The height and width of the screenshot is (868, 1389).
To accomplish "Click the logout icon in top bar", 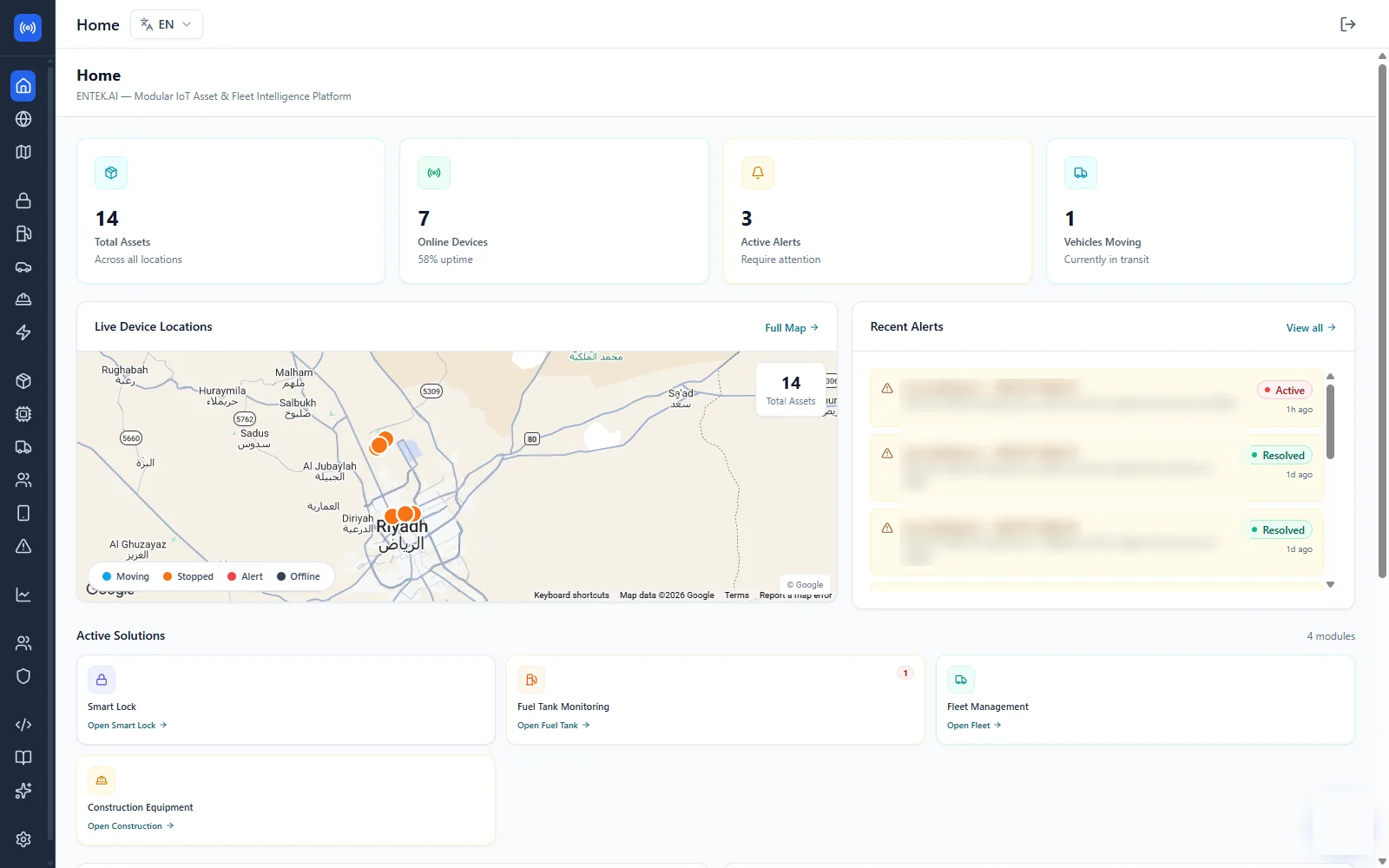I will click(1347, 24).
